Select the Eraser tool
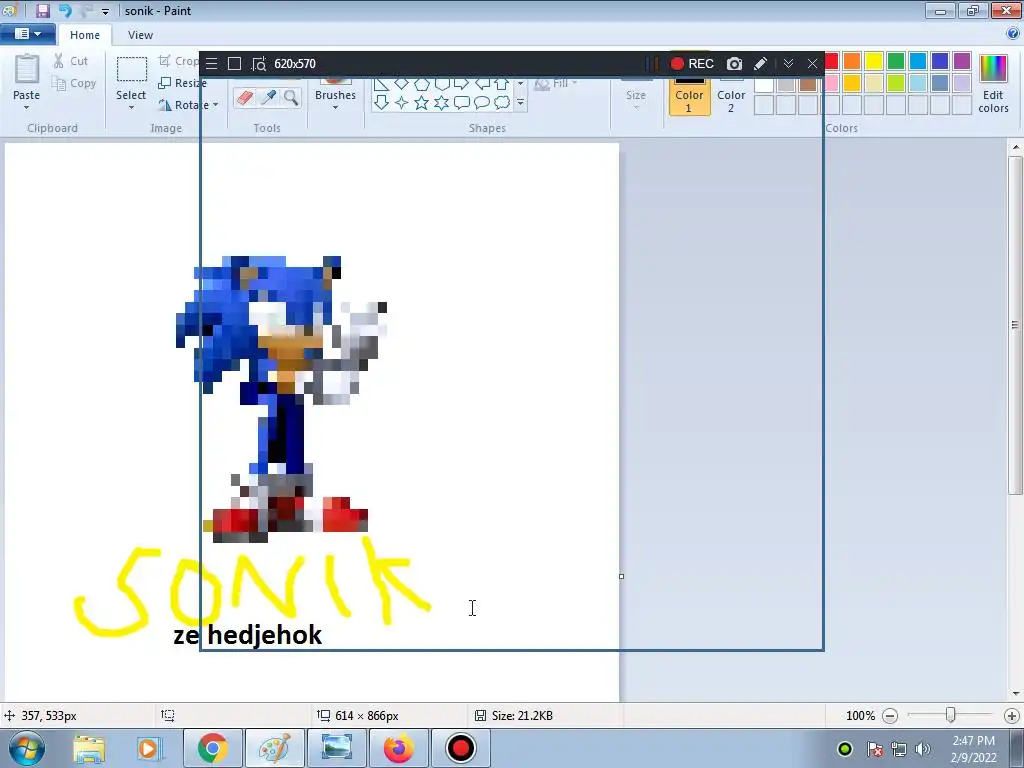The image size is (1024, 768). tap(245, 98)
